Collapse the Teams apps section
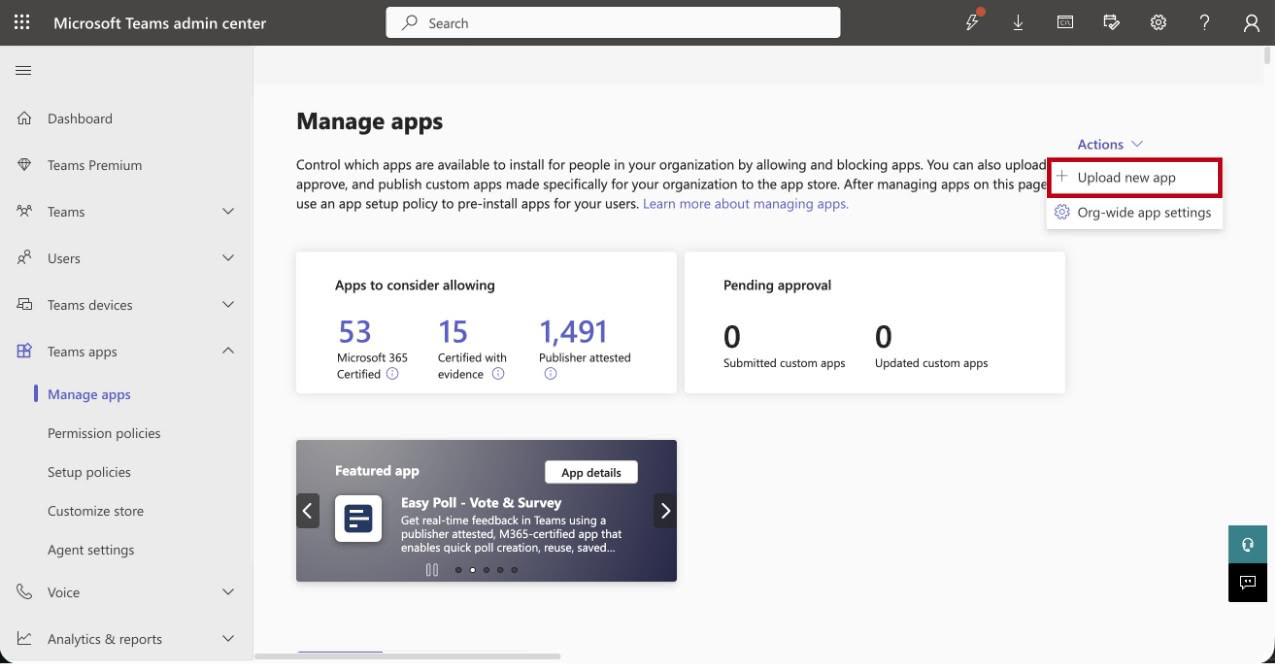This screenshot has height=664, width=1275. click(x=228, y=351)
